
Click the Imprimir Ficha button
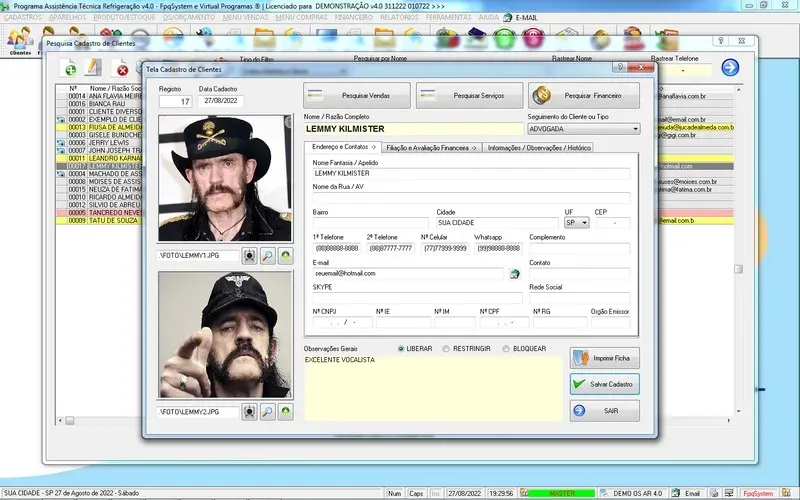[x=605, y=358]
